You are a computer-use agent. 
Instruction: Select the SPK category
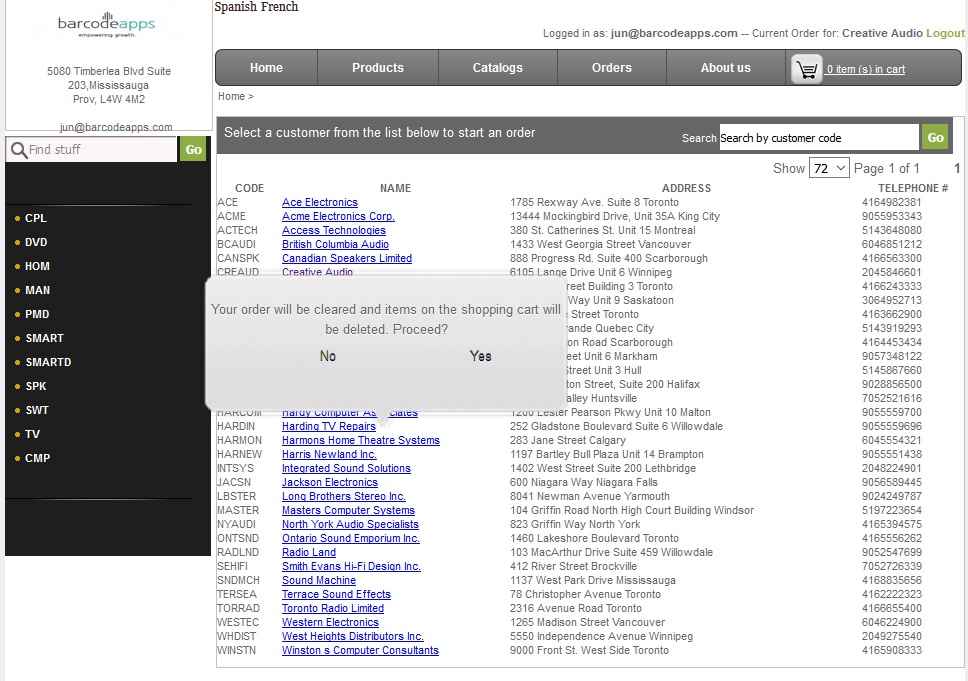coord(36,386)
